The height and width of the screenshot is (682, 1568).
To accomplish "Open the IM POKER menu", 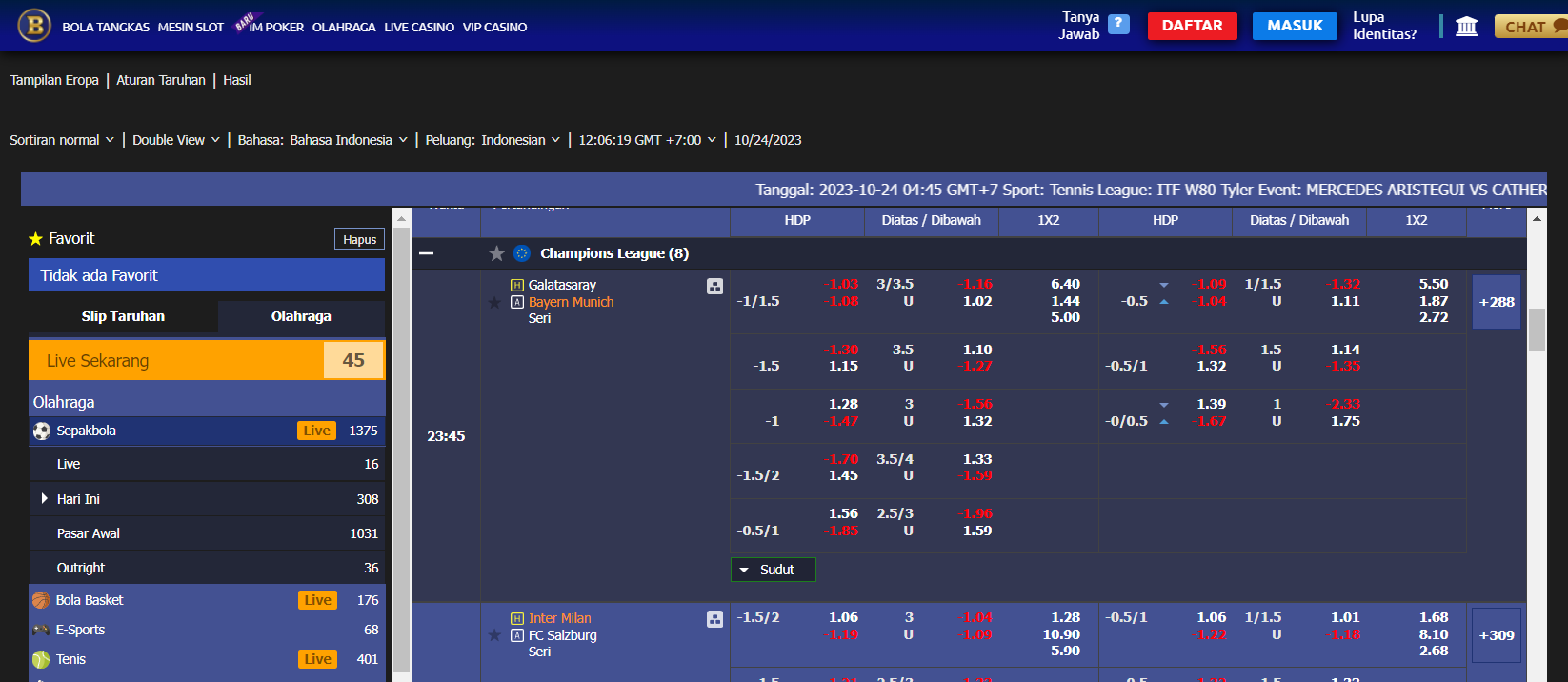I will [x=276, y=28].
